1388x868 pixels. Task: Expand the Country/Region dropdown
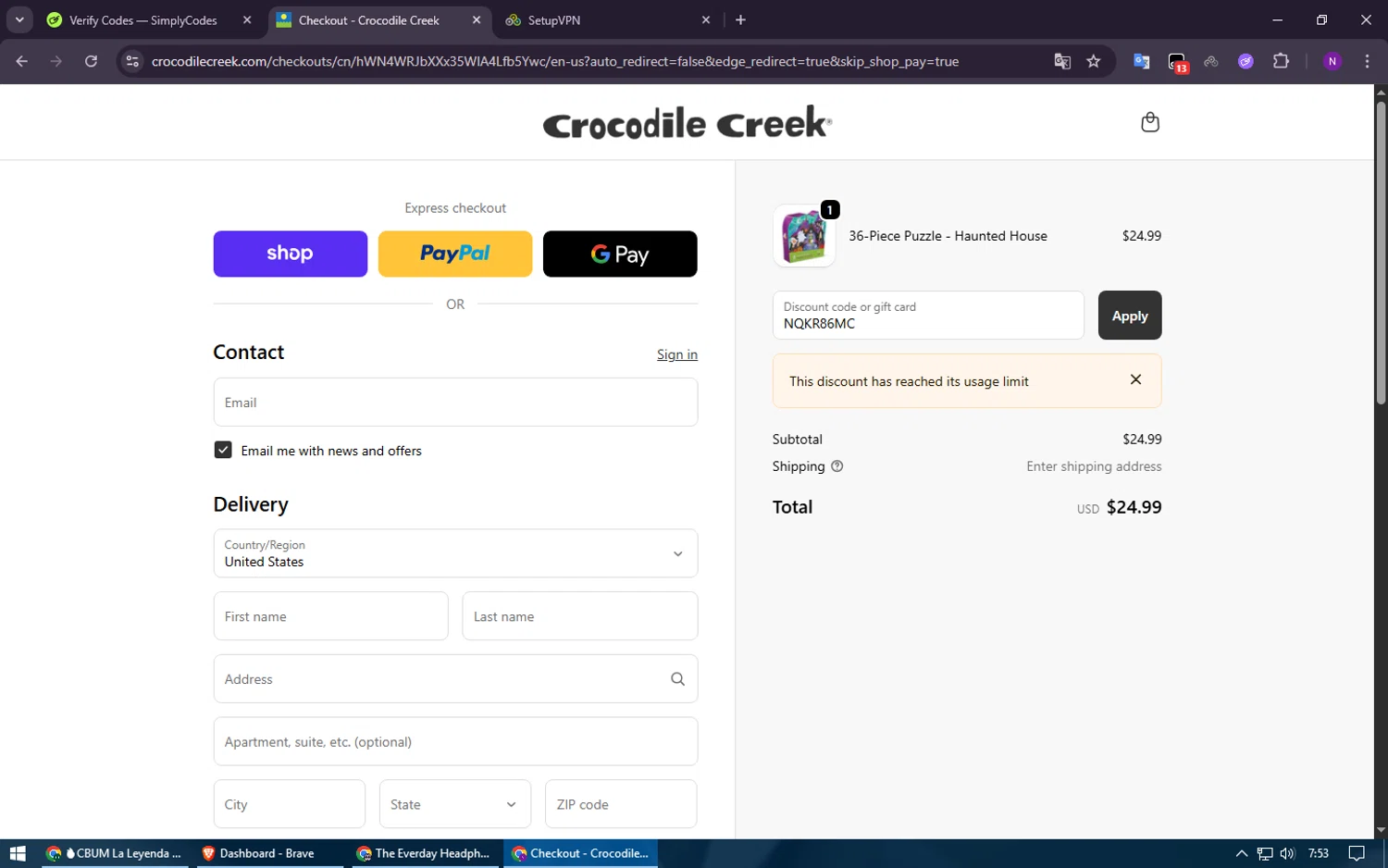click(x=455, y=553)
